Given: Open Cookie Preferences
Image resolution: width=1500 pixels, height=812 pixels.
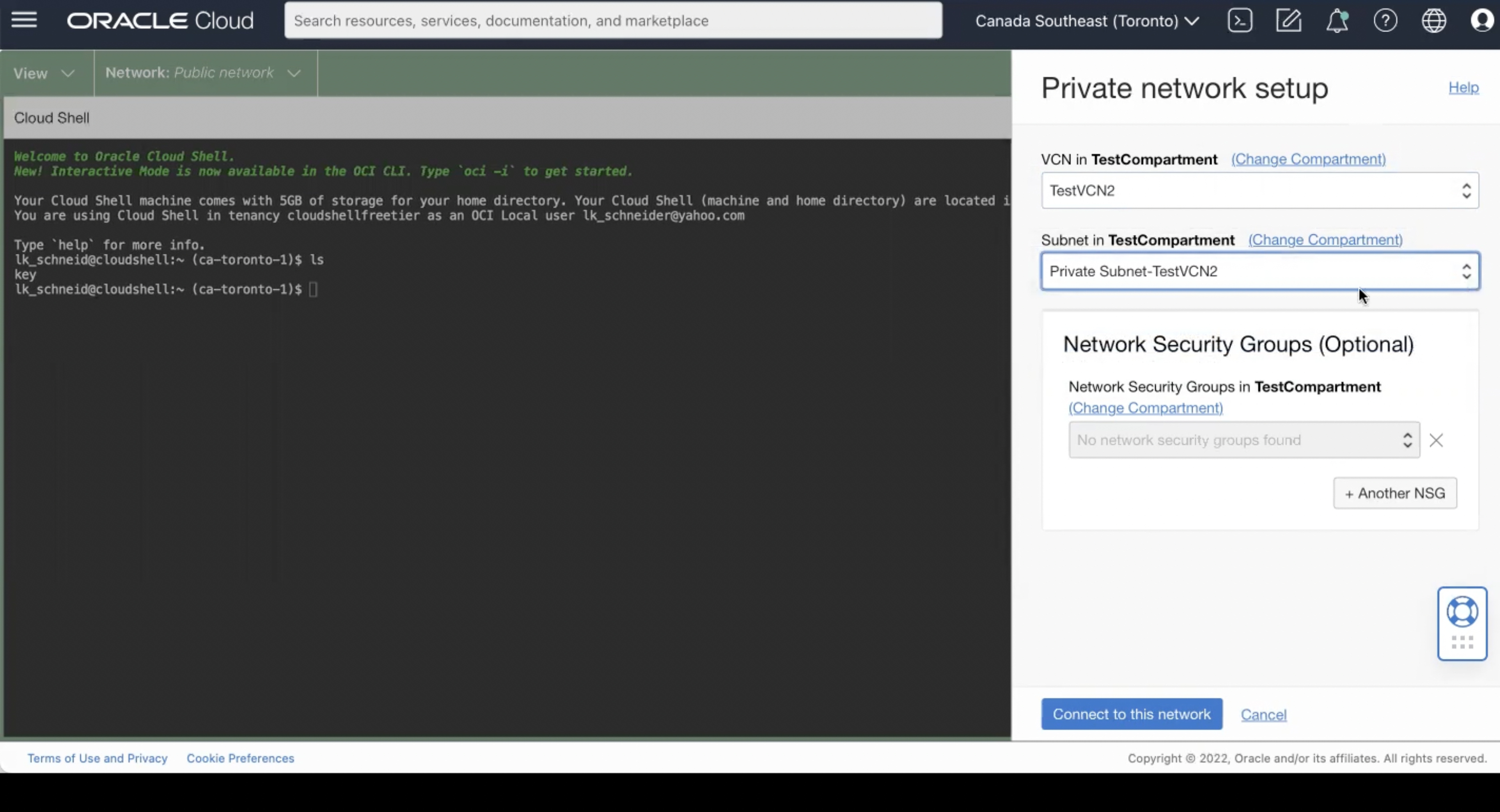Looking at the screenshot, I should pyautogui.click(x=240, y=758).
